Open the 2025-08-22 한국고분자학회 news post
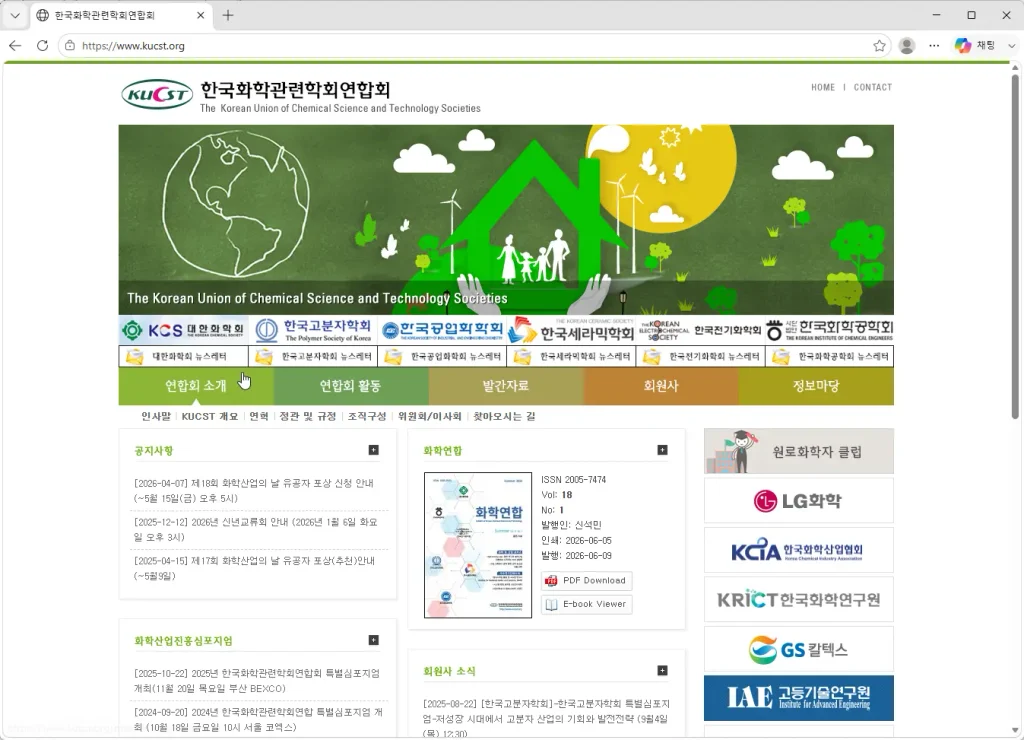This screenshot has height=740, width=1024. point(547,718)
